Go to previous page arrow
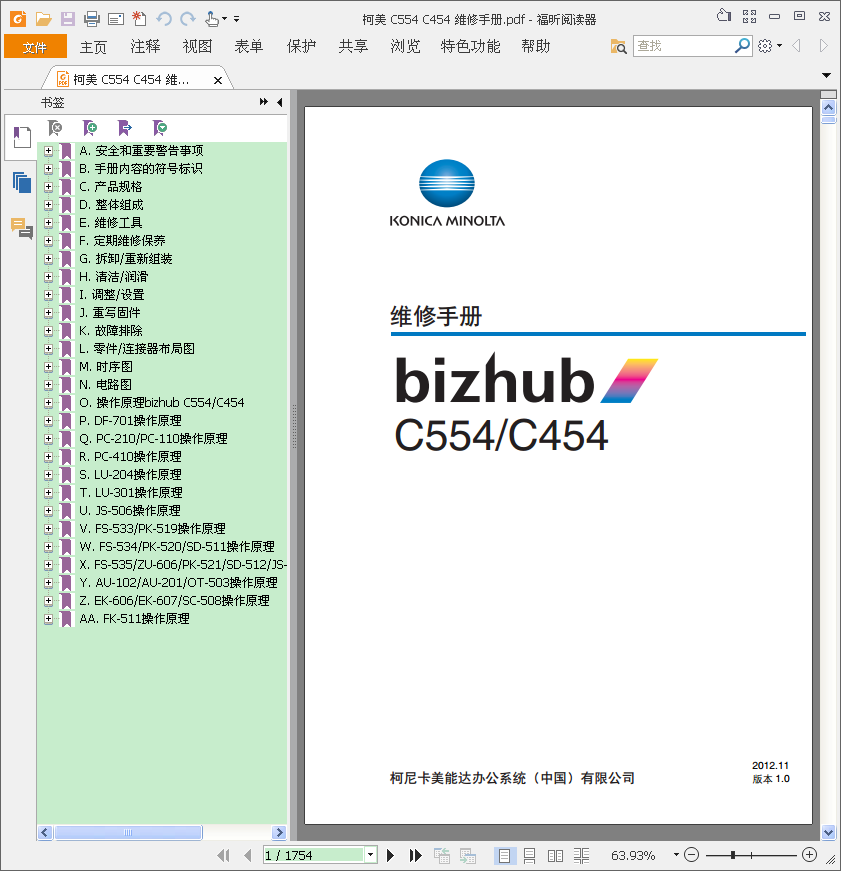The height and width of the screenshot is (871, 841). tap(248, 855)
